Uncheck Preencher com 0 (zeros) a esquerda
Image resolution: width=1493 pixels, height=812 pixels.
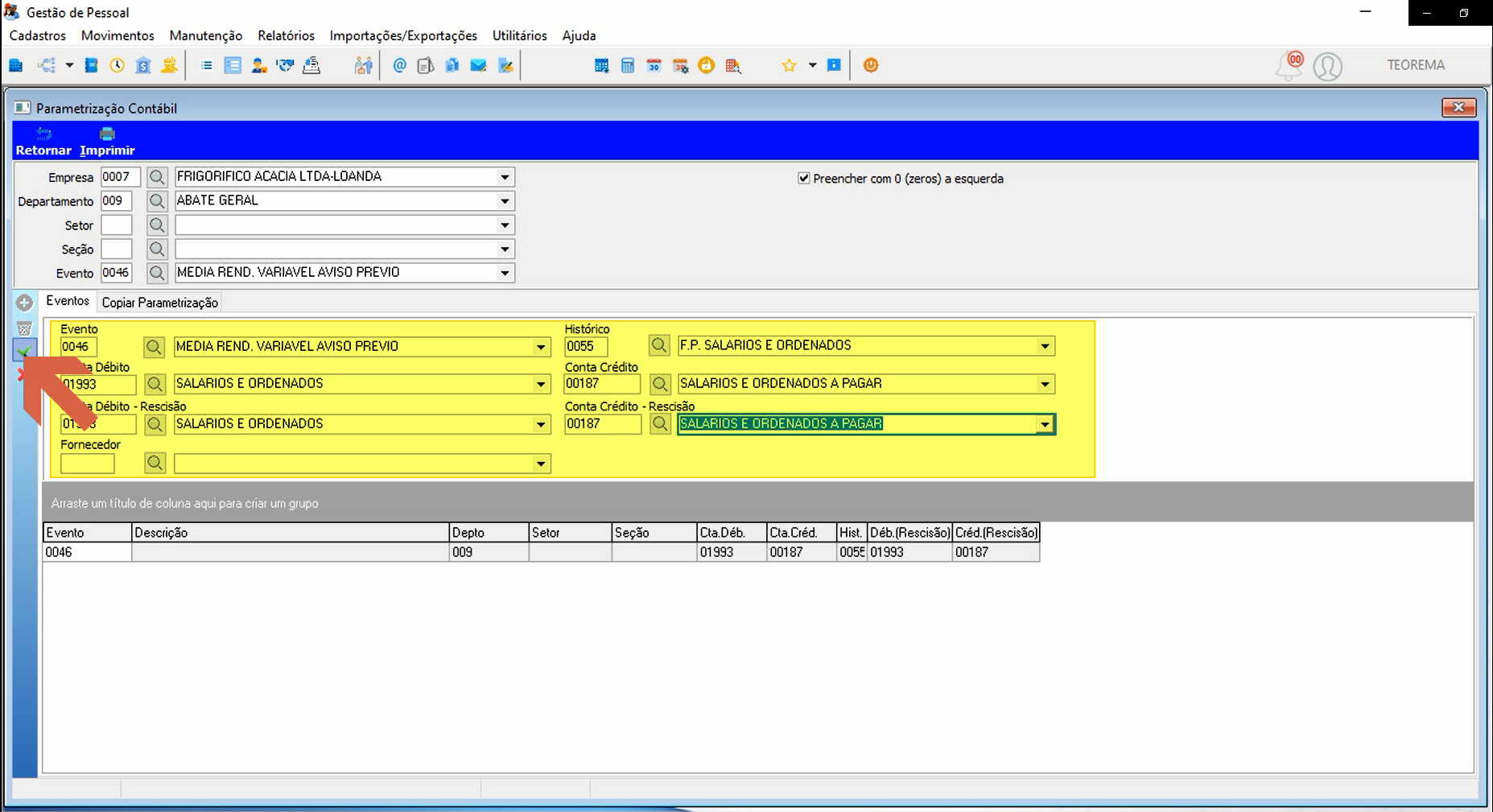[803, 178]
